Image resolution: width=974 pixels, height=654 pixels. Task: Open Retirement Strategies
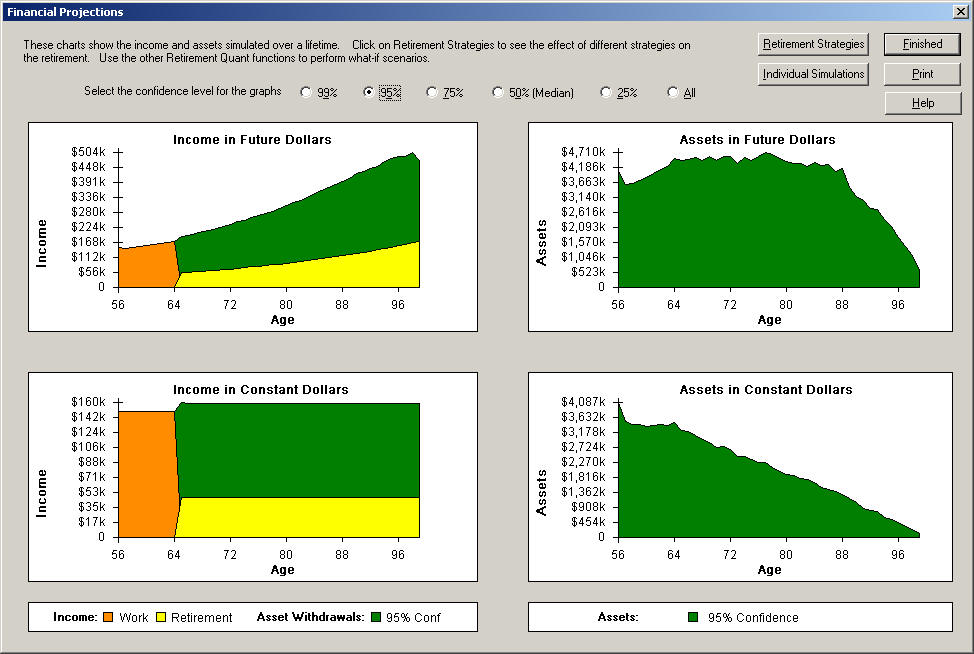[x=813, y=44]
